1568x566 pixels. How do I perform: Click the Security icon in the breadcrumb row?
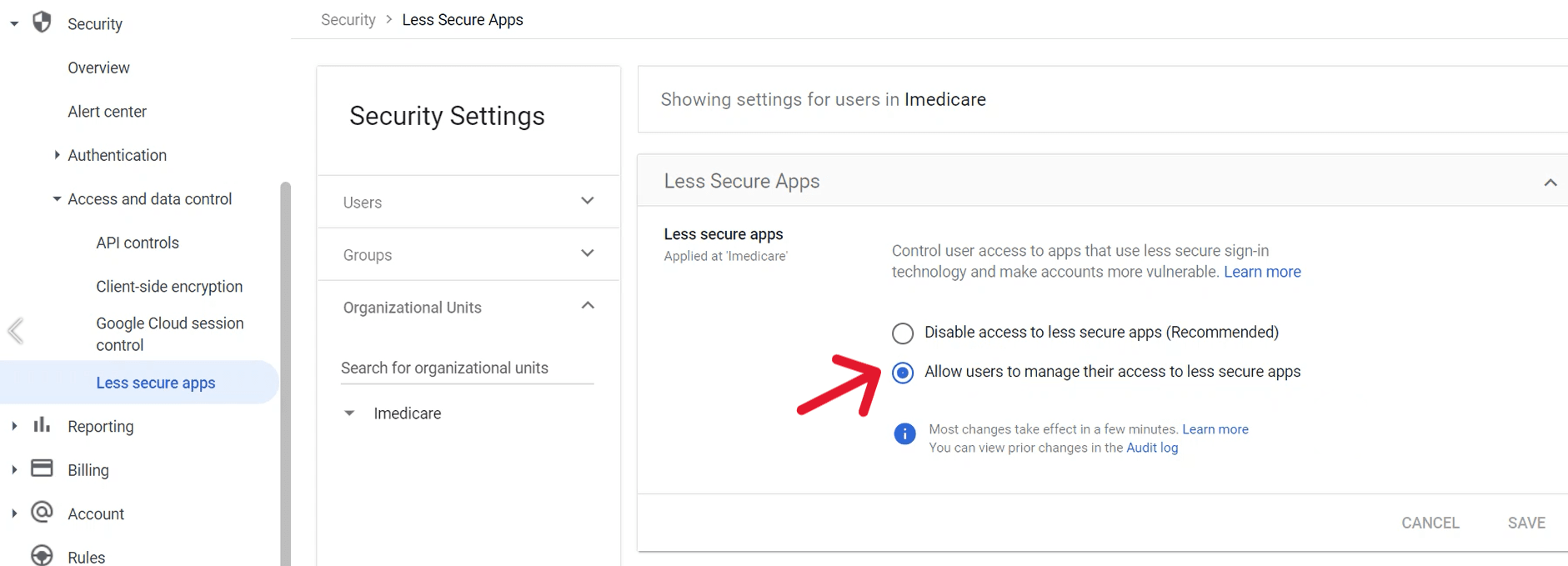[348, 19]
